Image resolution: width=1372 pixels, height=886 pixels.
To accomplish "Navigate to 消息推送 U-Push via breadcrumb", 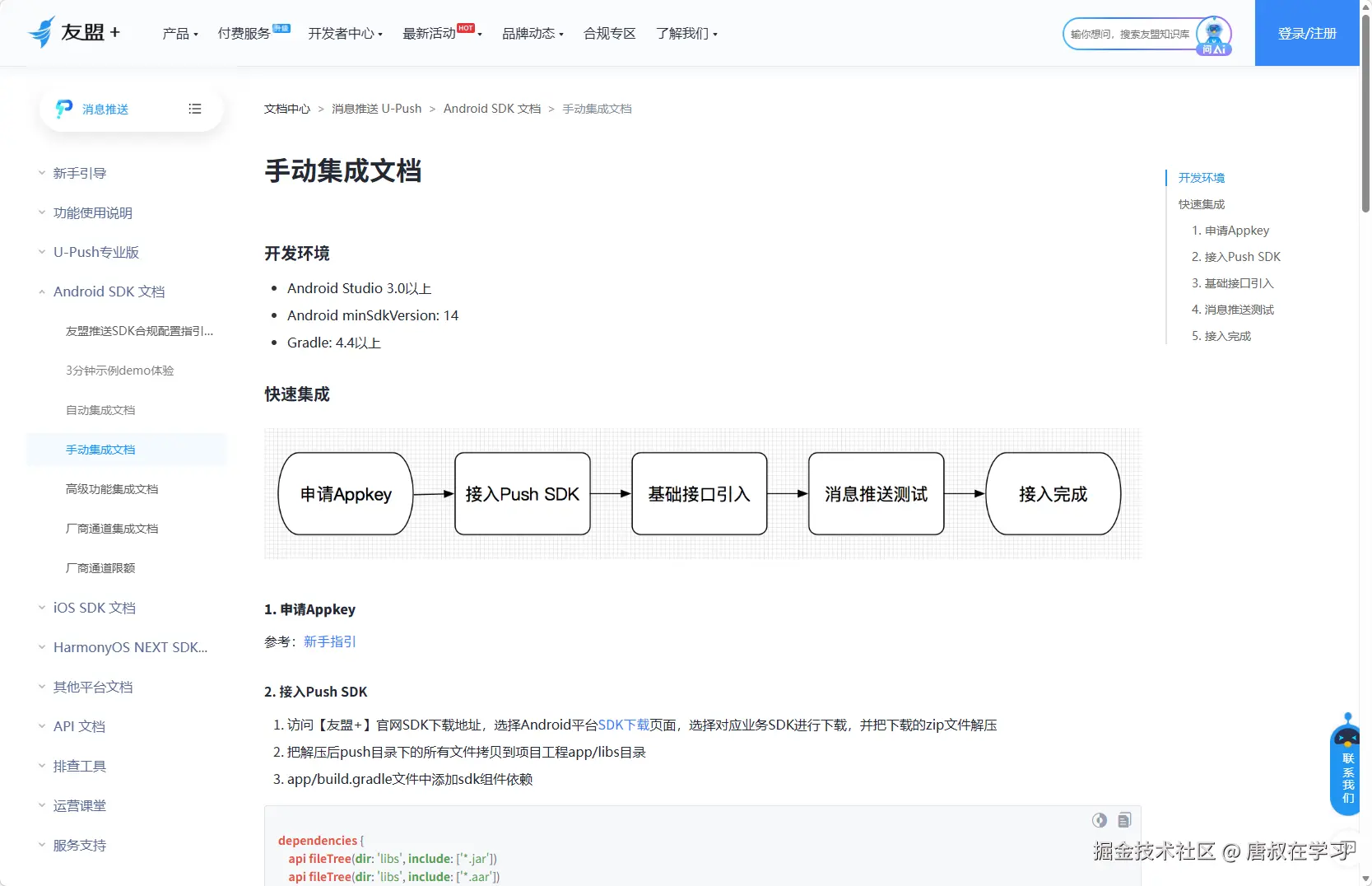I will click(375, 108).
